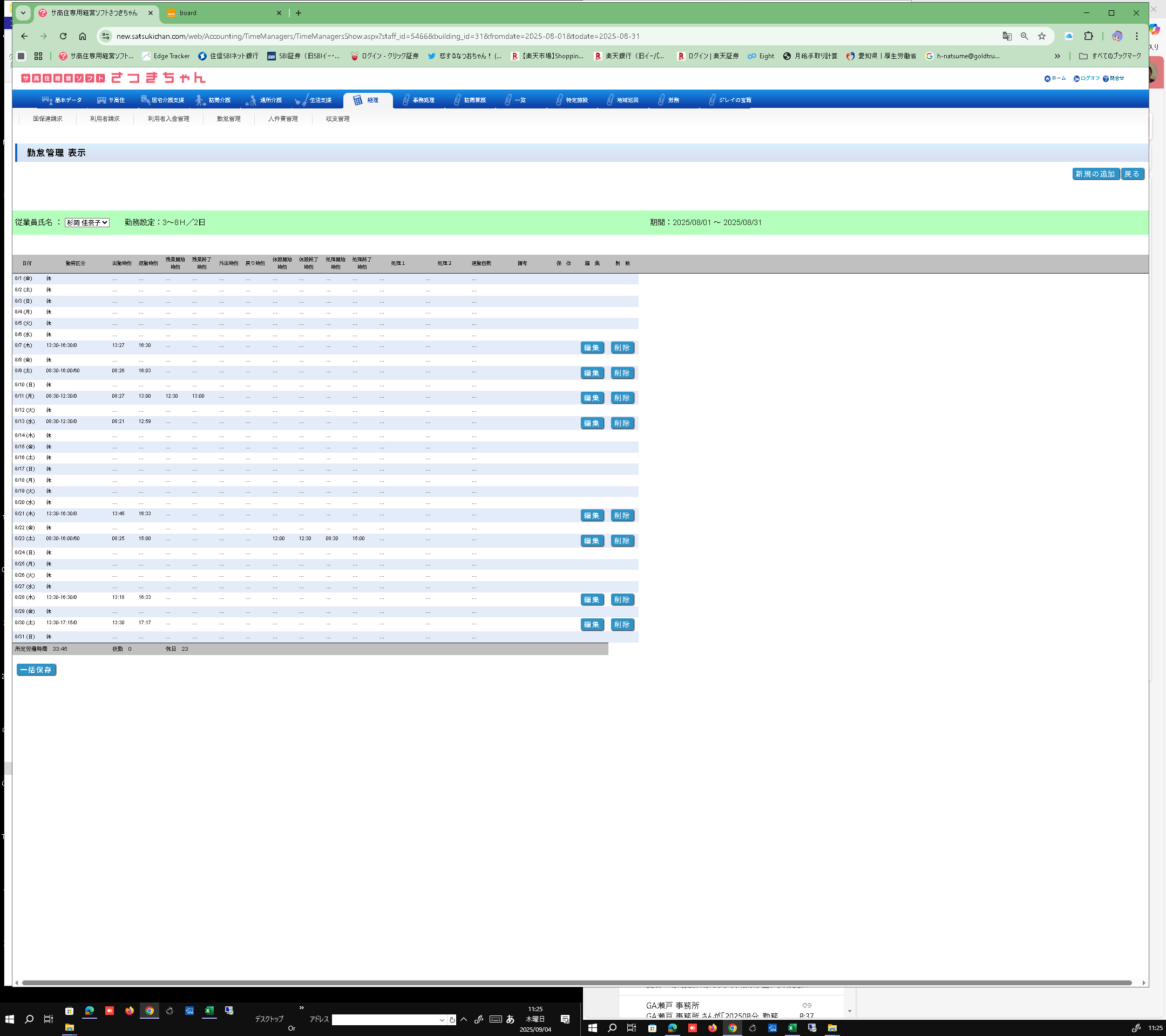The width and height of the screenshot is (1166, 1036).
Task: Click 削除 button for 8/30 row
Action: [622, 625]
